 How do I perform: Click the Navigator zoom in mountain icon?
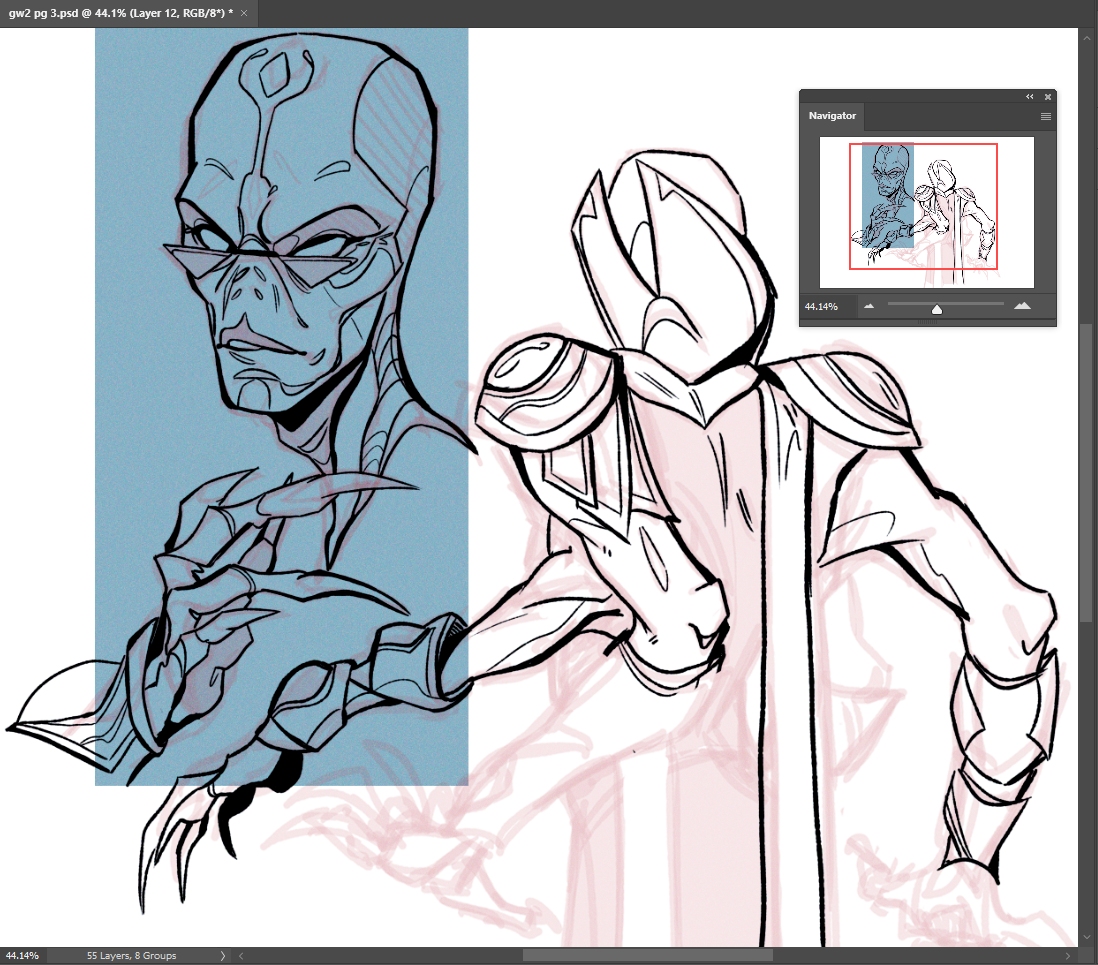1021,306
